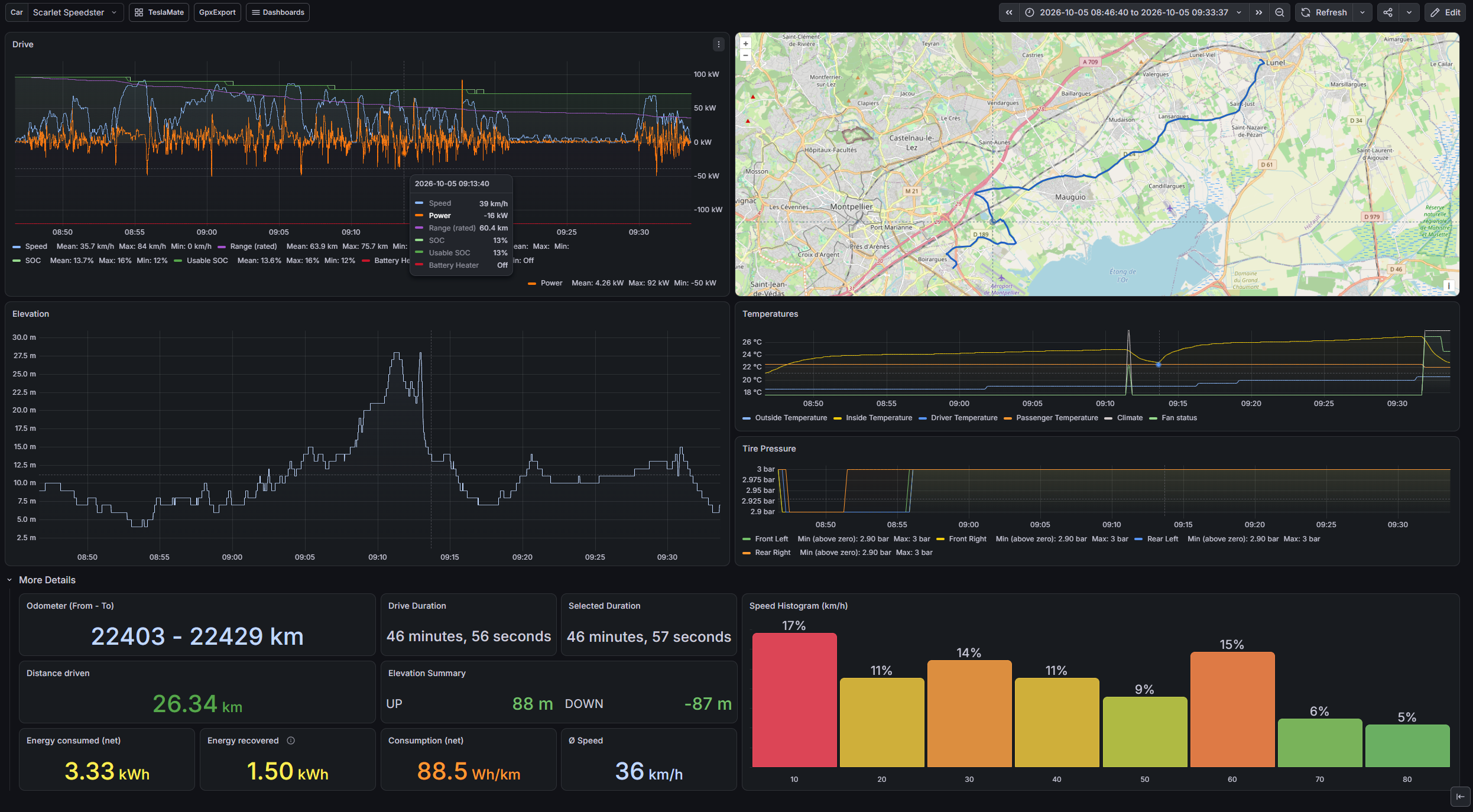Open the refresh interval dropdown arrow

point(1362,12)
